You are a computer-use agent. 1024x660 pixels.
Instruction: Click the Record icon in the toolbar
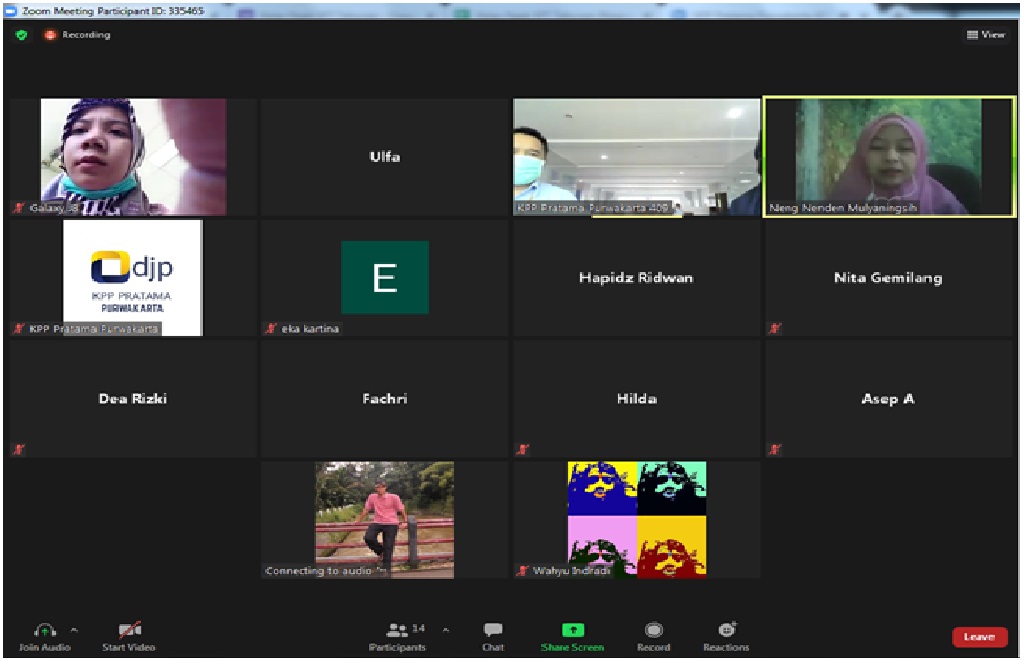pos(653,630)
